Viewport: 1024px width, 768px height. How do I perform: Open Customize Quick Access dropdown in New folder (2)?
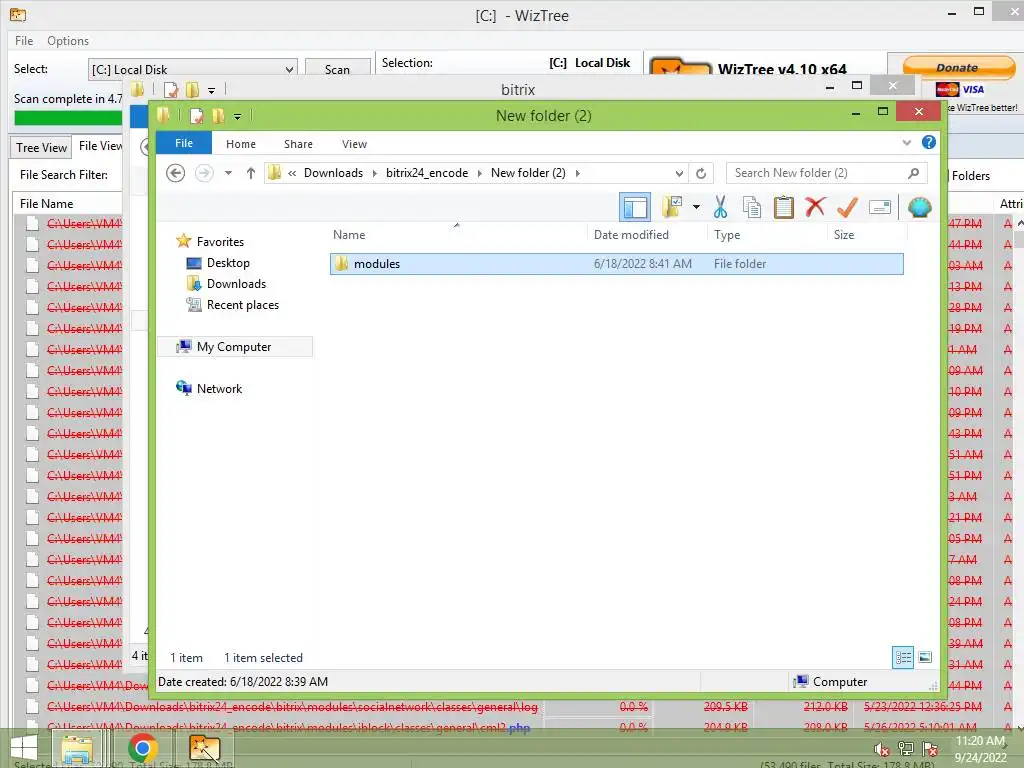238,117
